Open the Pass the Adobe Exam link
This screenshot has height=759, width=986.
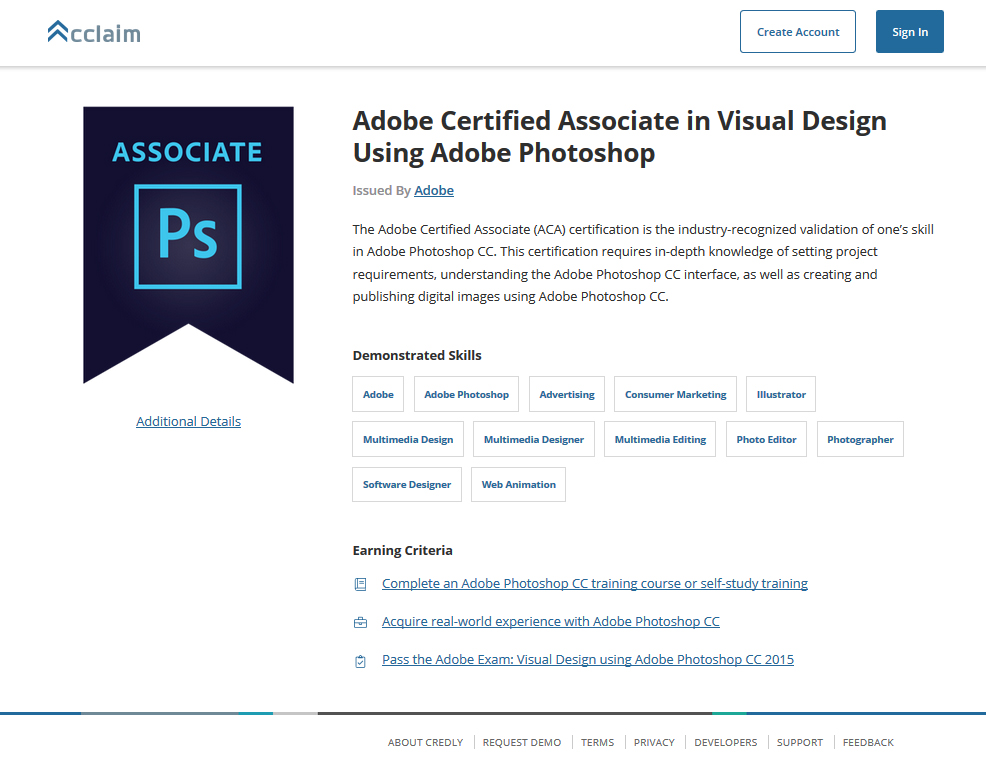pyautogui.click(x=588, y=659)
